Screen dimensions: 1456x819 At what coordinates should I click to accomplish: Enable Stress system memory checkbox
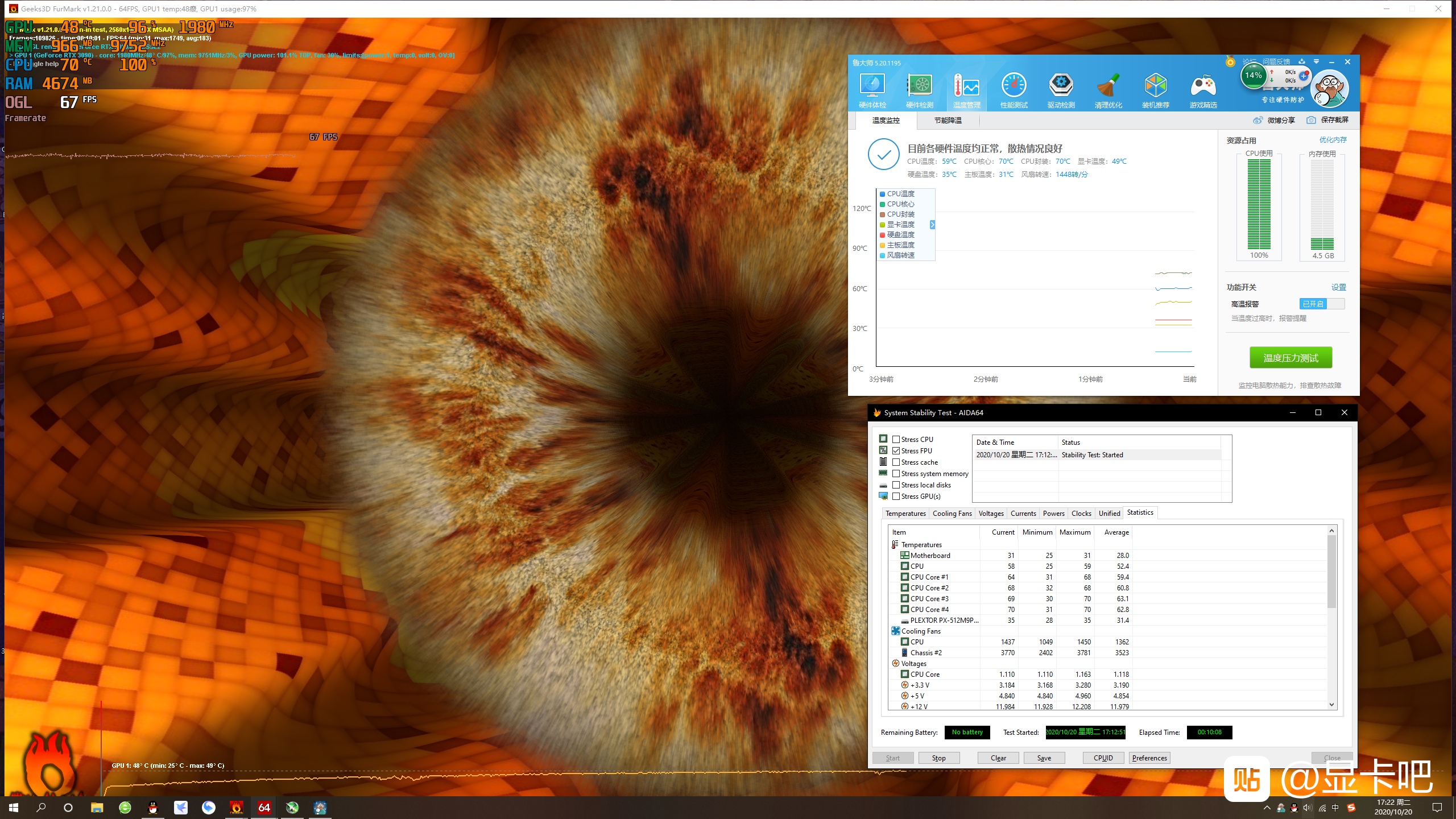[896, 473]
